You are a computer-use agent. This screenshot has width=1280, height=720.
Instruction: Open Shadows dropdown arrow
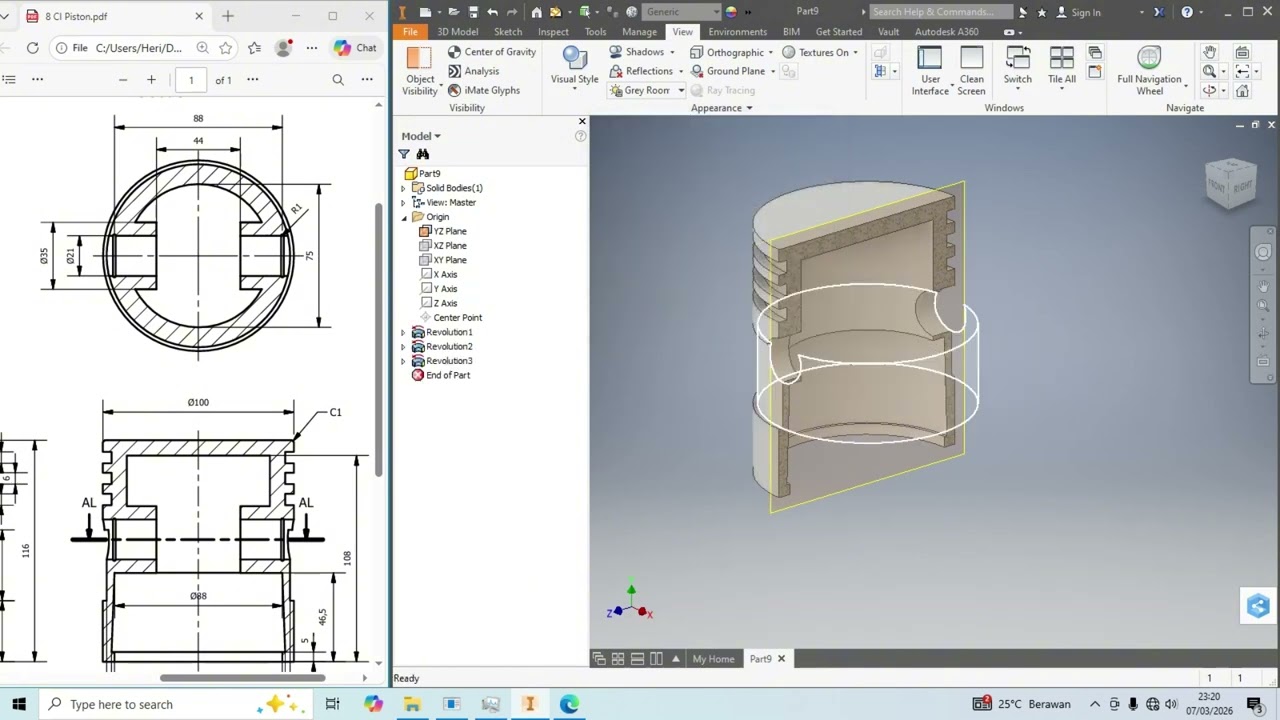pos(672,52)
